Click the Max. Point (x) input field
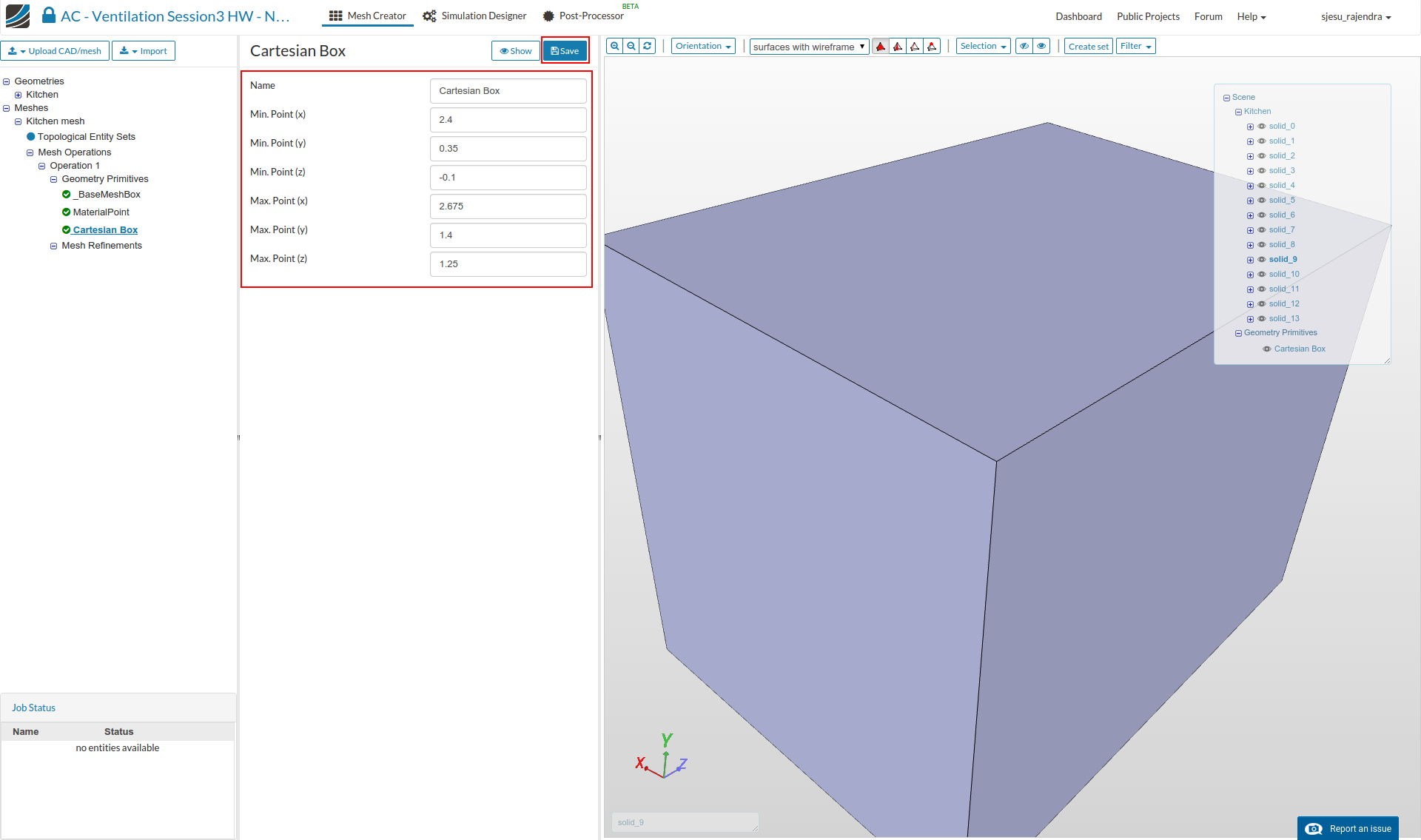 (x=508, y=206)
